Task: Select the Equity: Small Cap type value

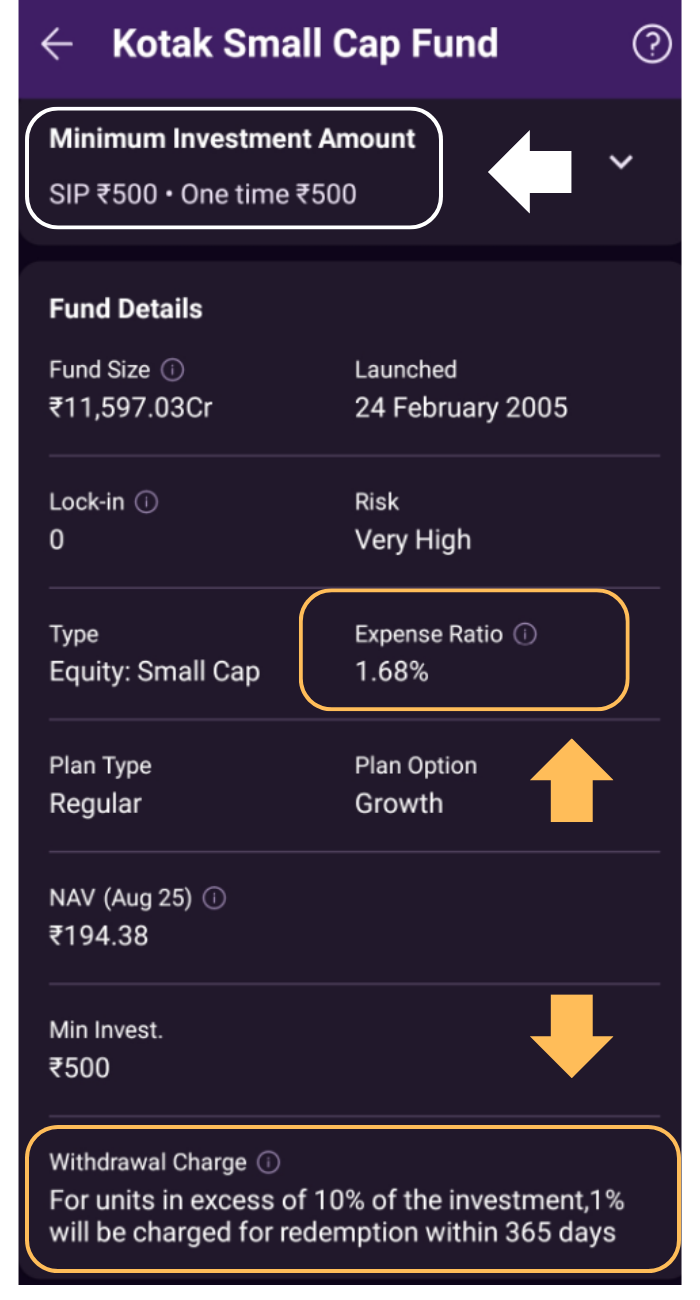Action: click(155, 672)
